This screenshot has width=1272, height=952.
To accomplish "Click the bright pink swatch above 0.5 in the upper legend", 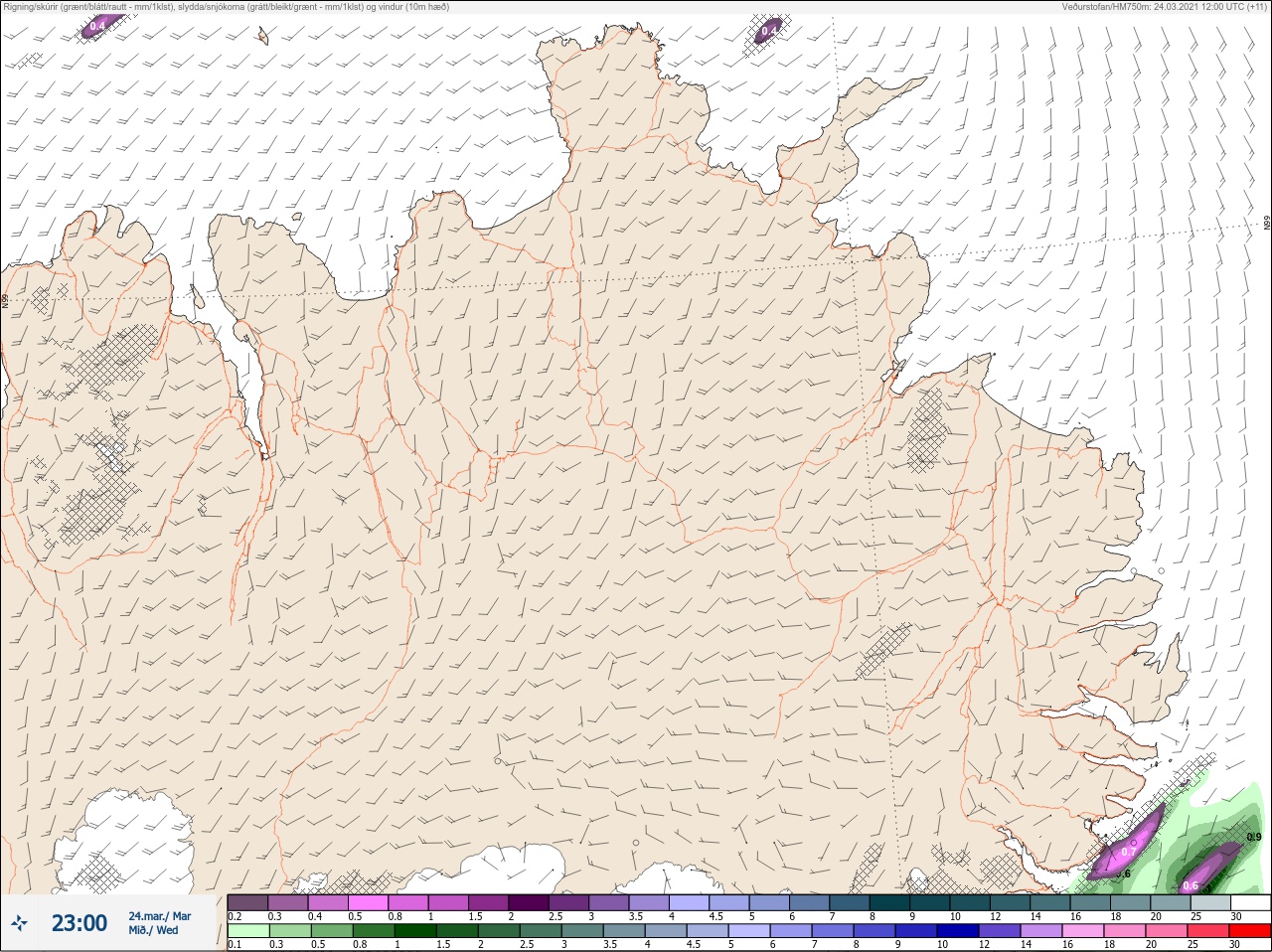I will (368, 902).
